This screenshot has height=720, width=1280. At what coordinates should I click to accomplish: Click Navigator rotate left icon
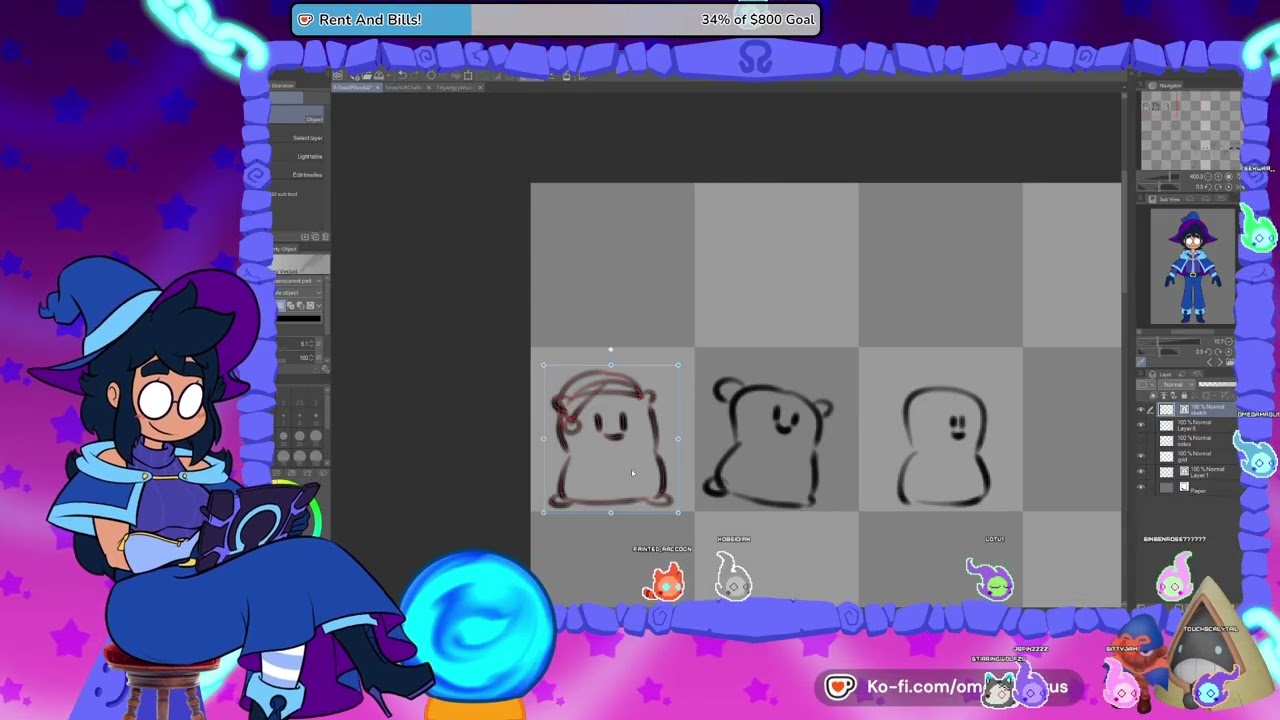1208,187
